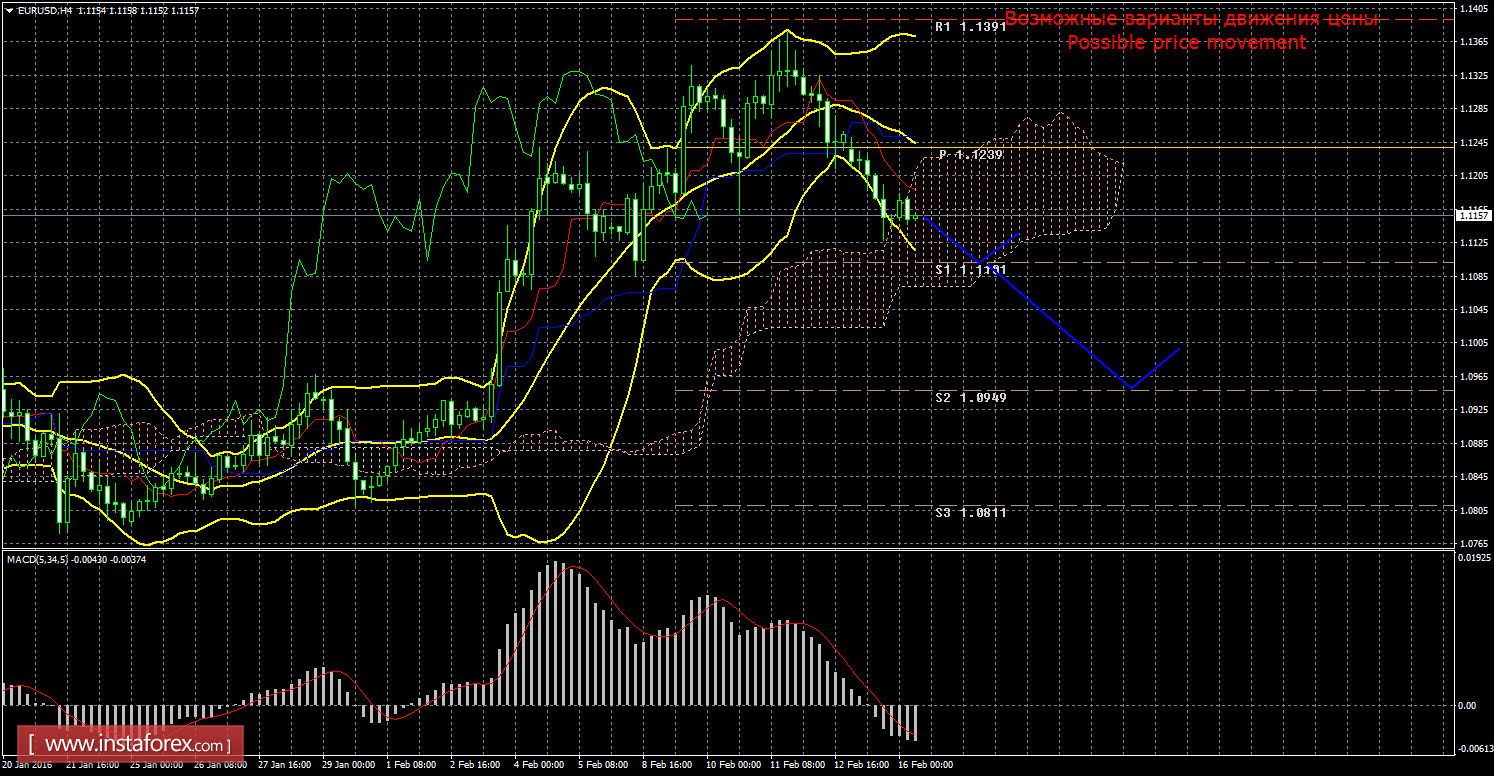Click the red 'Possible price movement' annotation

(x=1186, y=42)
